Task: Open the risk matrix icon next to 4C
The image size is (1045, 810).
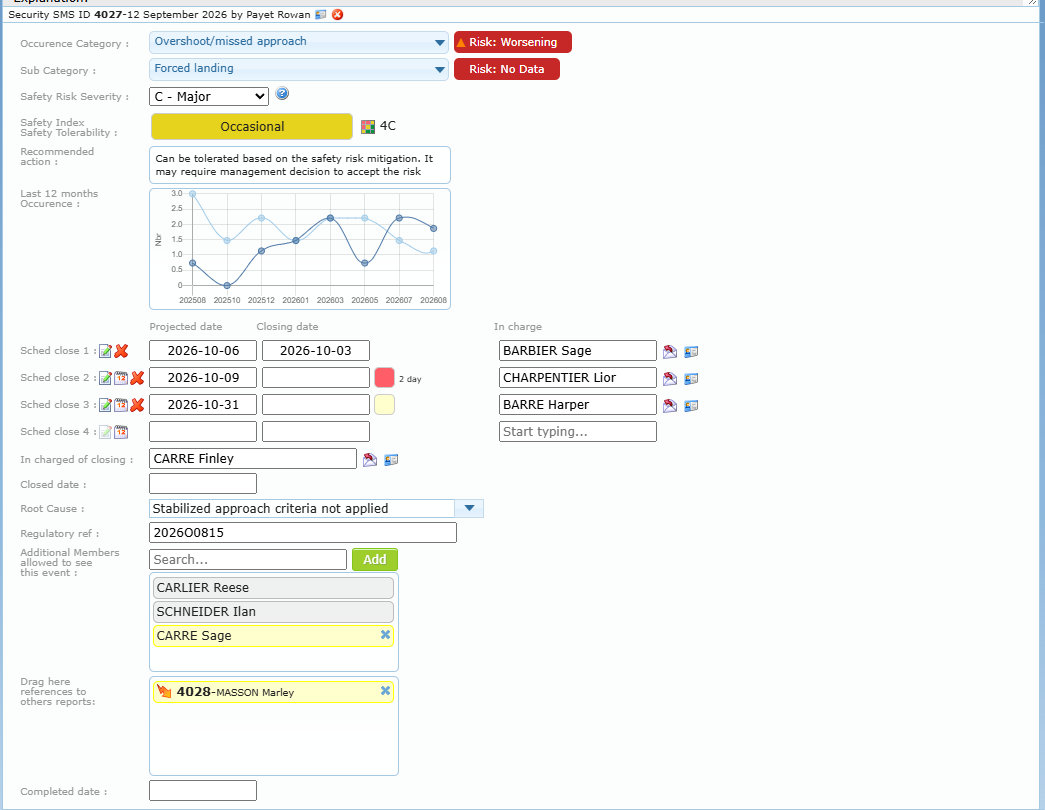Action: tap(368, 127)
